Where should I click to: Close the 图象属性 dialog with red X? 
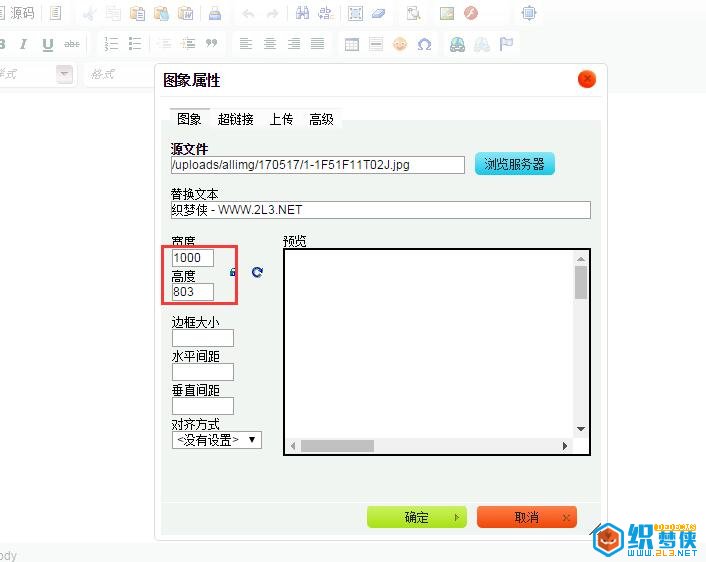point(586,79)
